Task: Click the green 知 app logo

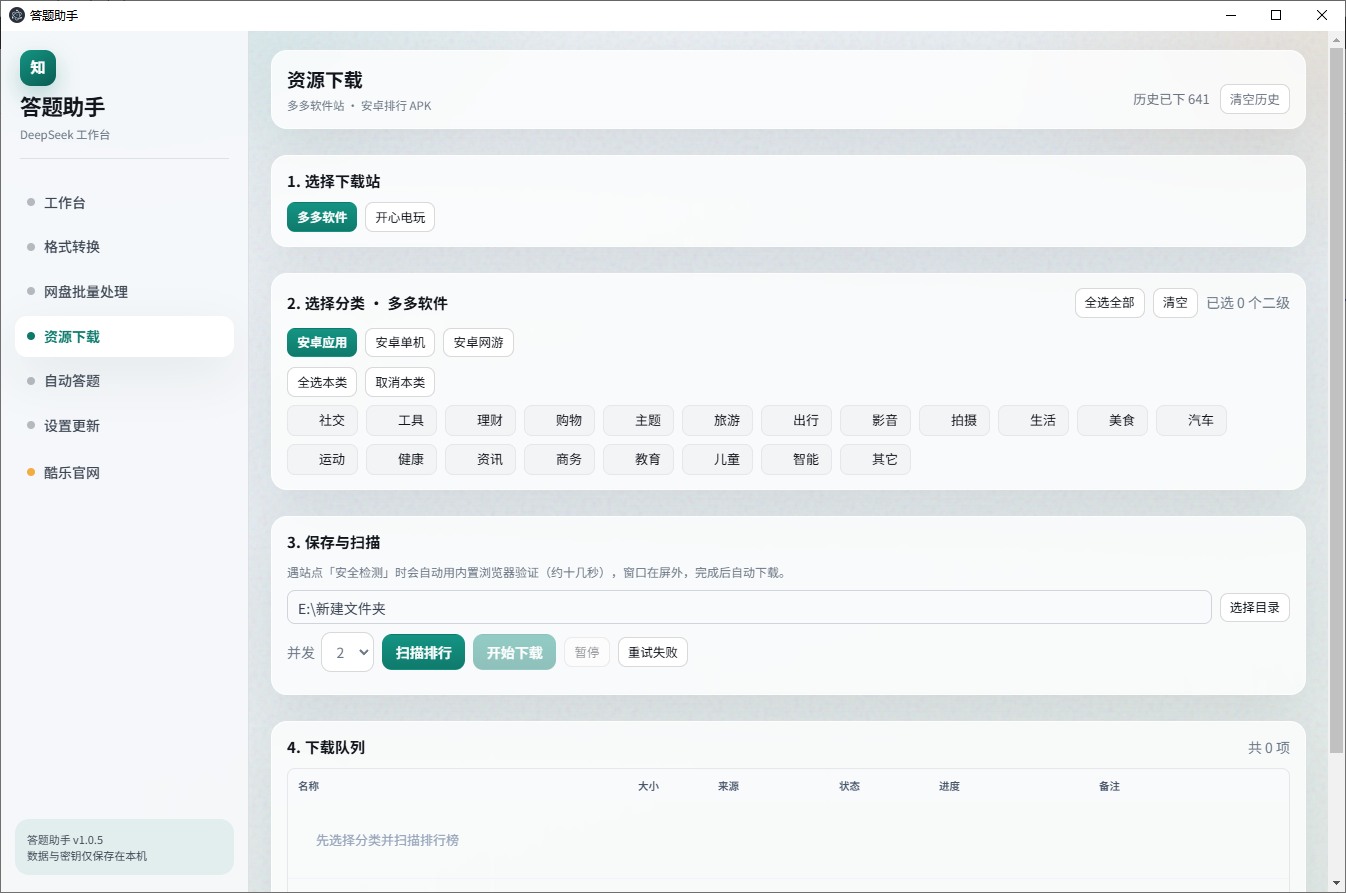Action: (x=38, y=68)
